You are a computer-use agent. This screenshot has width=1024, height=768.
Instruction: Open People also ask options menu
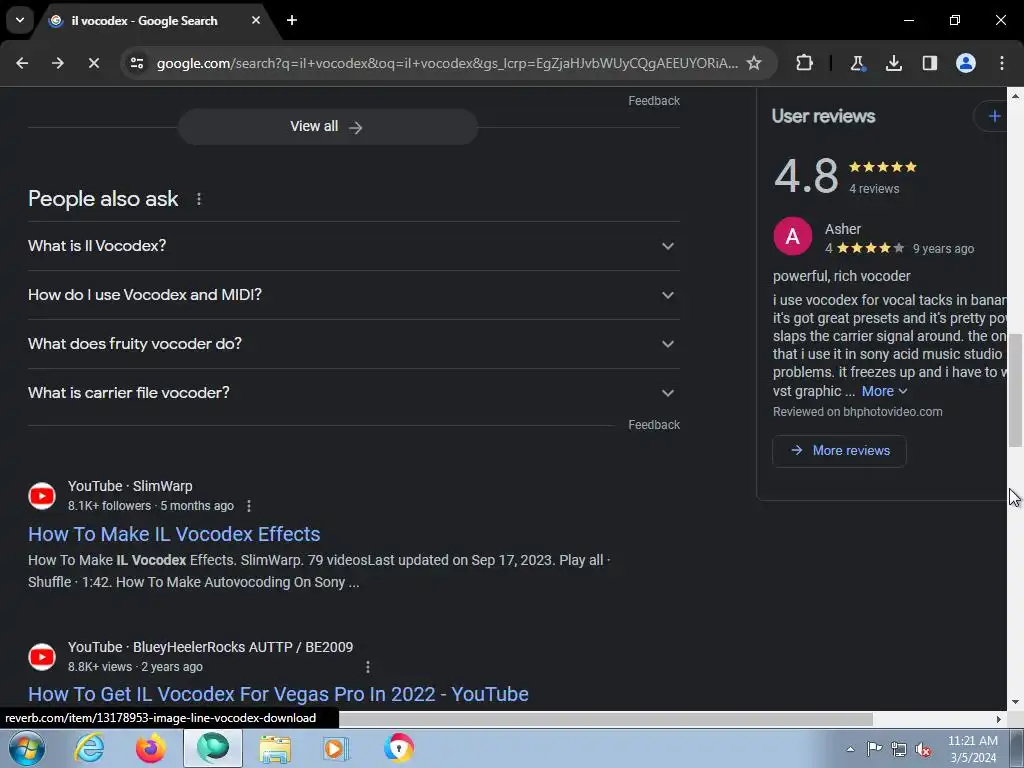click(199, 199)
